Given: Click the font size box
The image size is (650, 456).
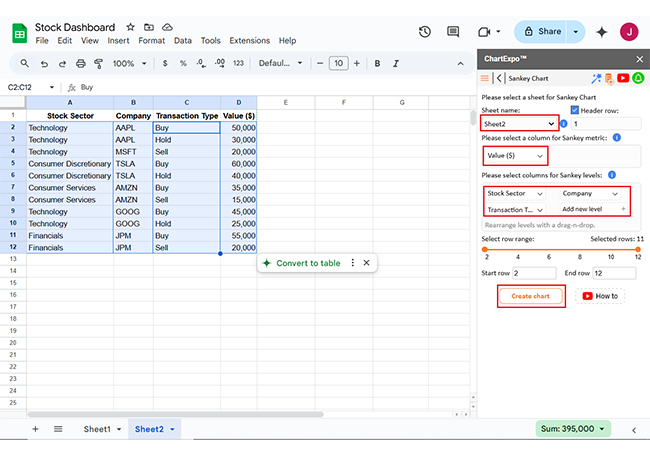Looking at the screenshot, I should (x=338, y=63).
